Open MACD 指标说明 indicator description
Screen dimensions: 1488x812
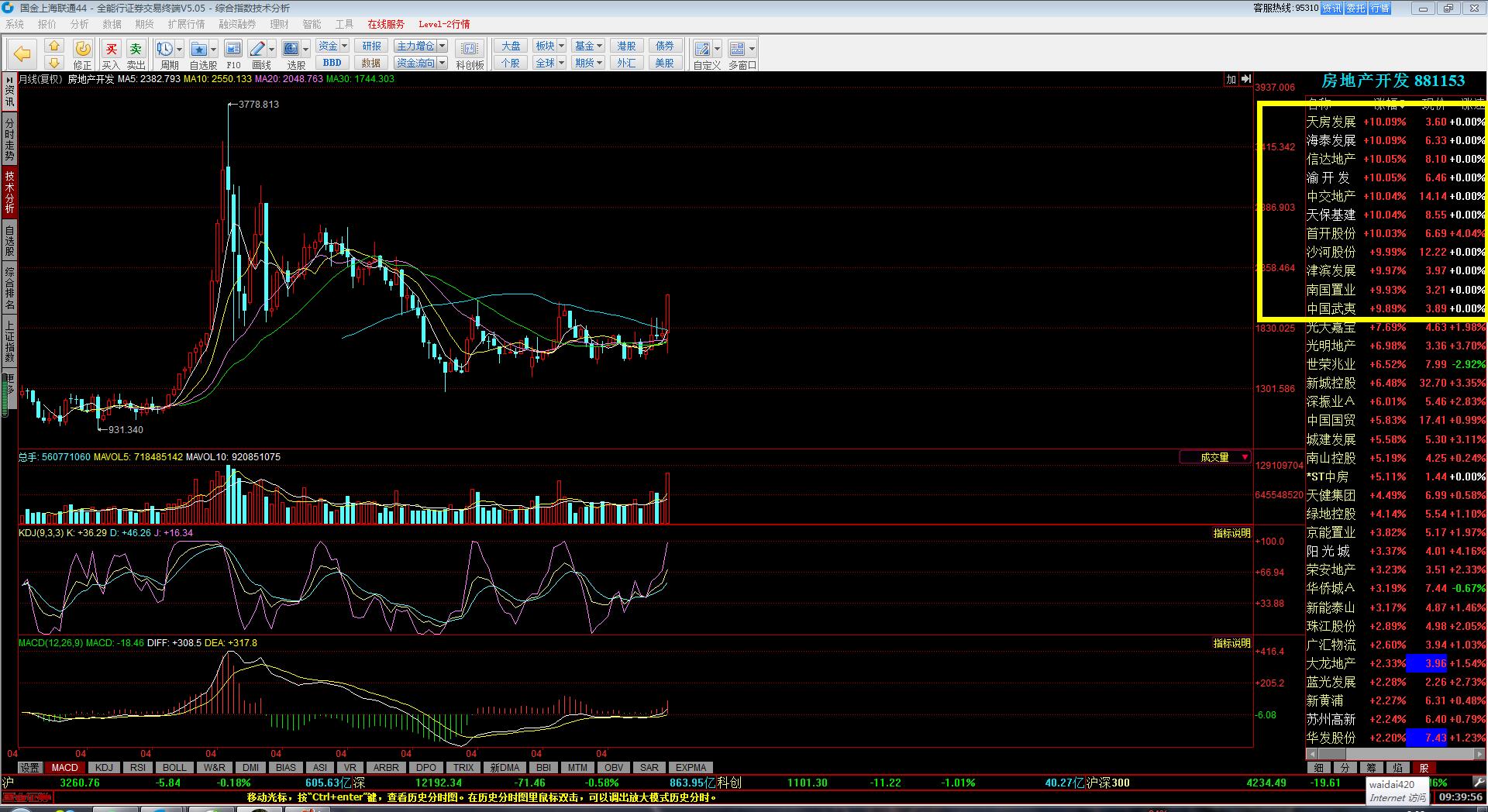[1231, 643]
